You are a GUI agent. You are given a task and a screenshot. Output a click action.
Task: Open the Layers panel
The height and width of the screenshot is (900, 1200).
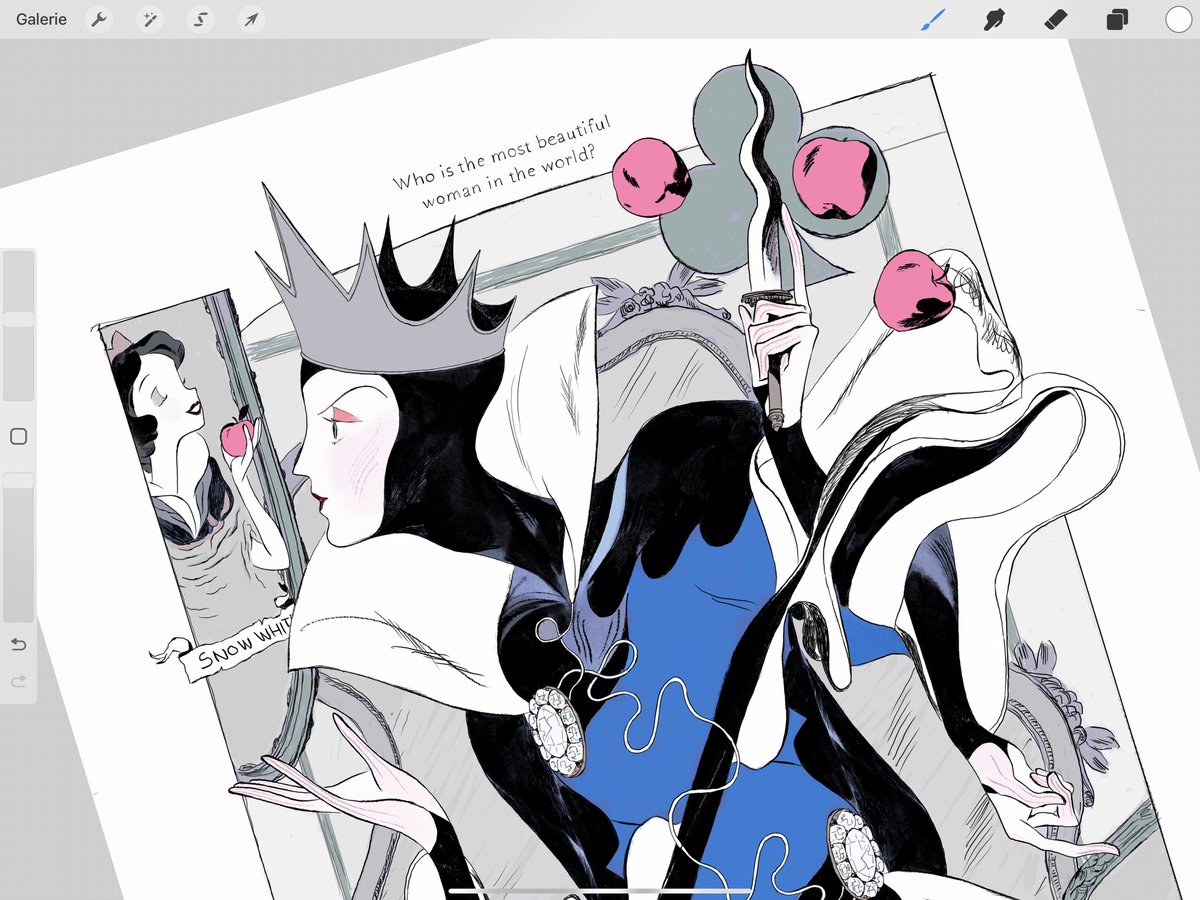point(1117,19)
